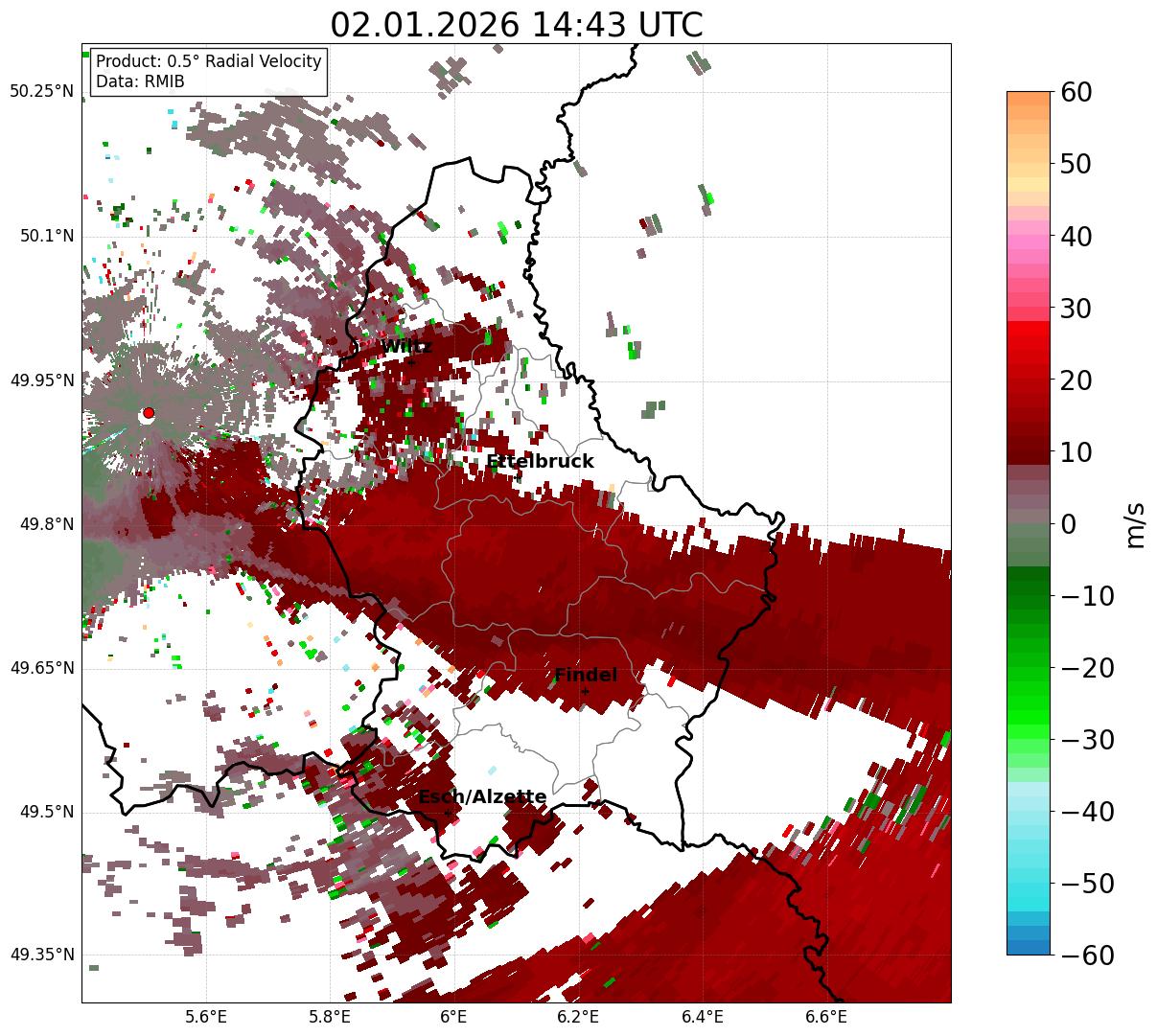Image resolution: width=1157 pixels, height=1036 pixels.
Task: Click the 49.95°N latitude tick label
Action: point(42,380)
